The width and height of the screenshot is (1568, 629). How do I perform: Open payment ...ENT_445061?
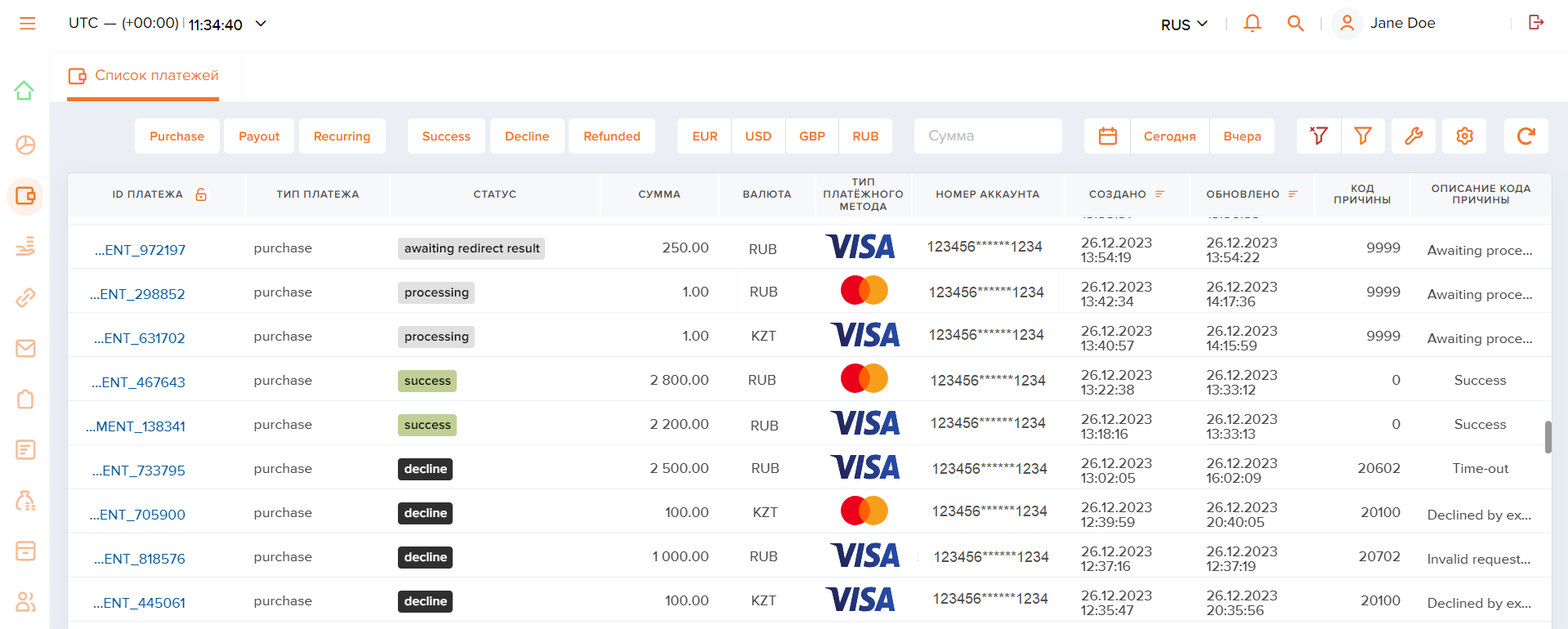point(139,603)
